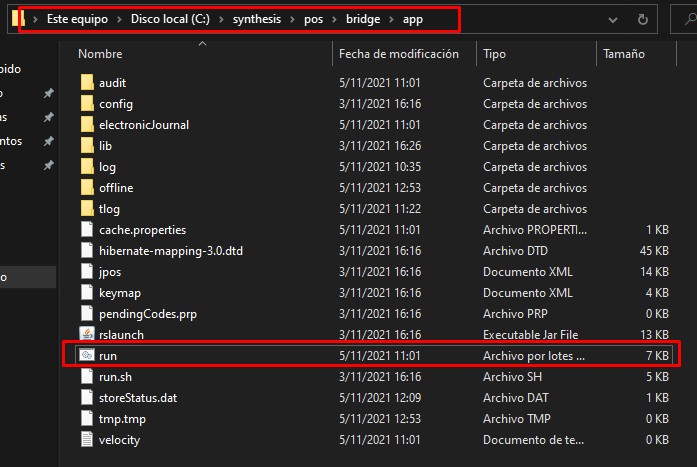Select the velocity text document icon
This screenshot has height=467, width=697.
[86, 440]
